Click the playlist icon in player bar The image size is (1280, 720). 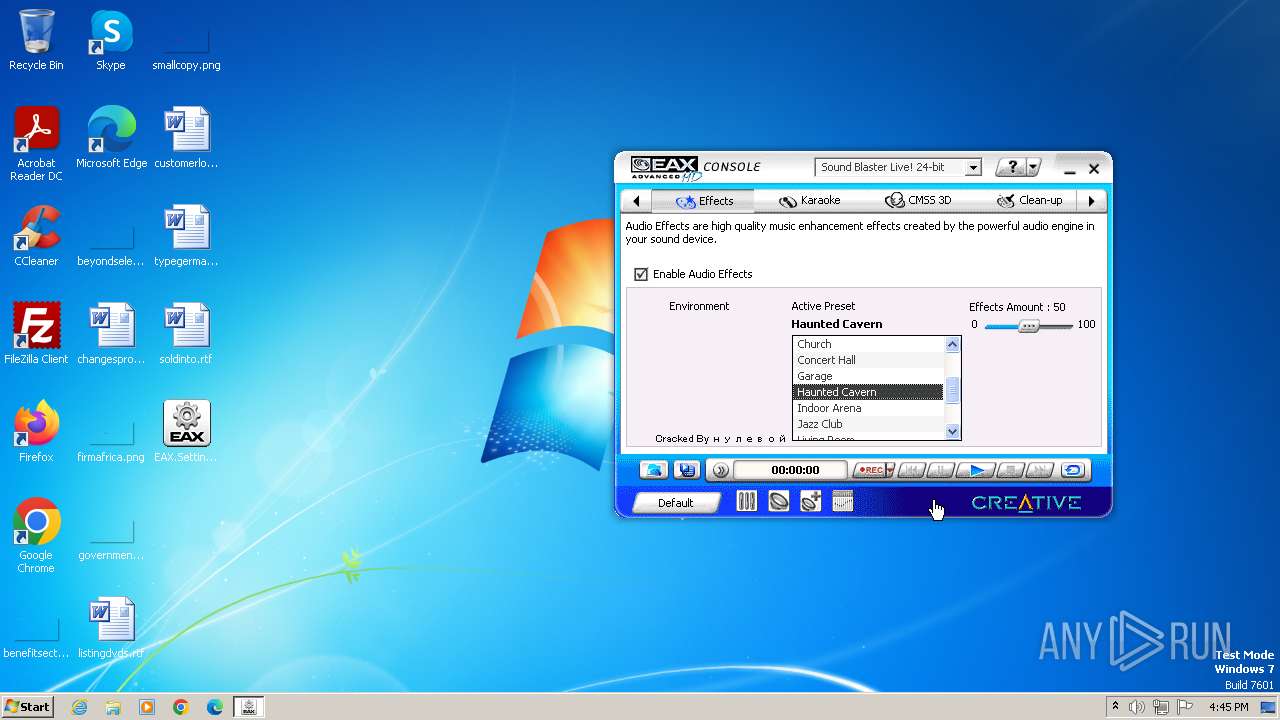pos(686,470)
